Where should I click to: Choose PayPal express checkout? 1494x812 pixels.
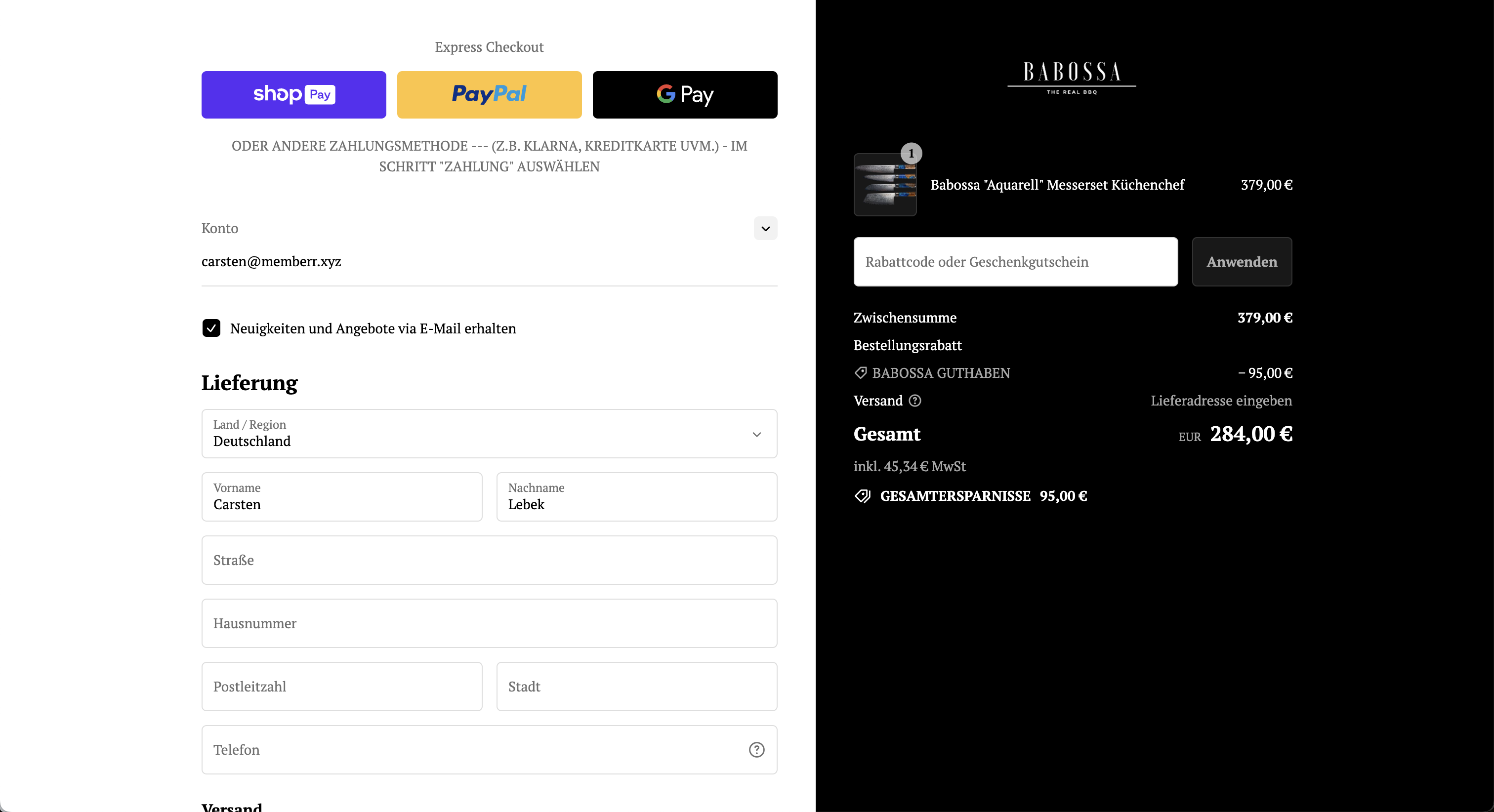(x=489, y=94)
